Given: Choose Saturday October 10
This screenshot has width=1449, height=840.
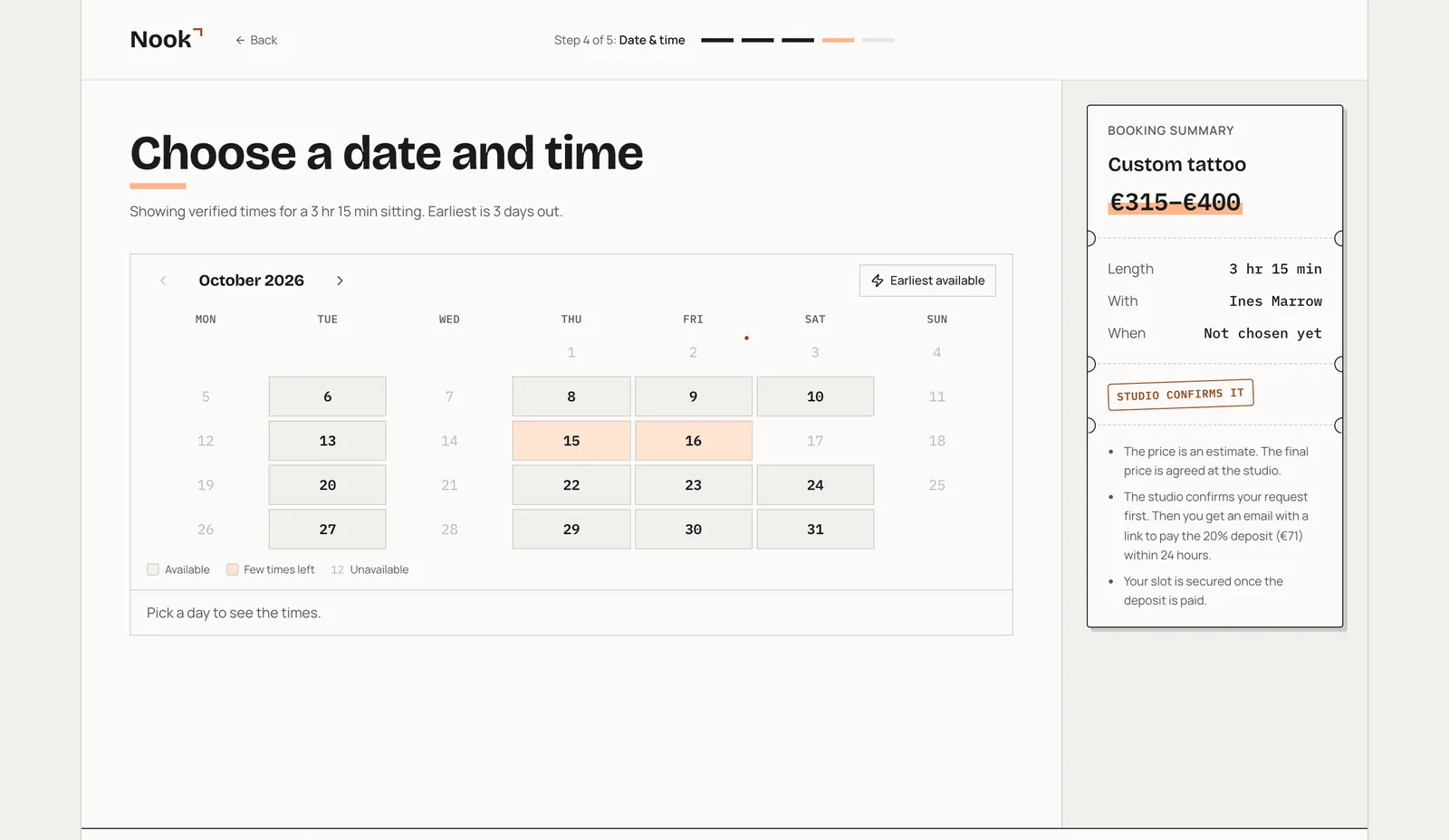Looking at the screenshot, I should tap(815, 396).
